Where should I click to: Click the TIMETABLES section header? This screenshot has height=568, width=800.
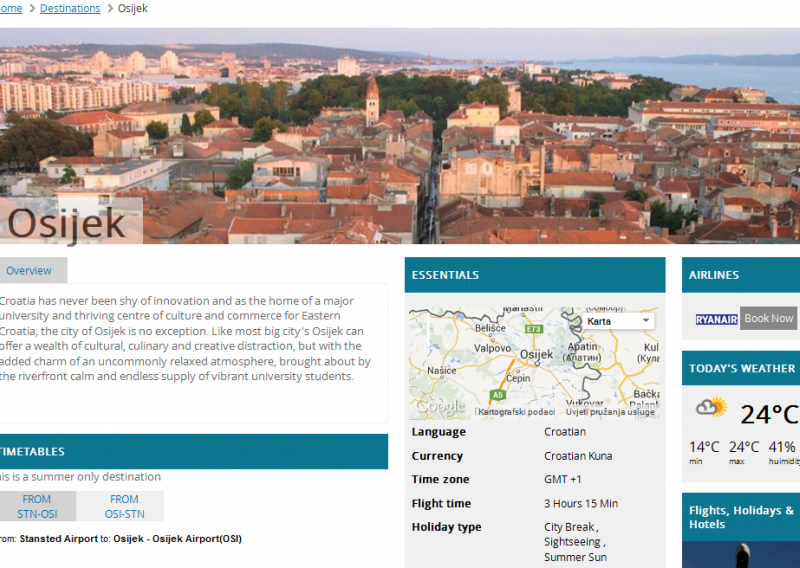(x=193, y=452)
